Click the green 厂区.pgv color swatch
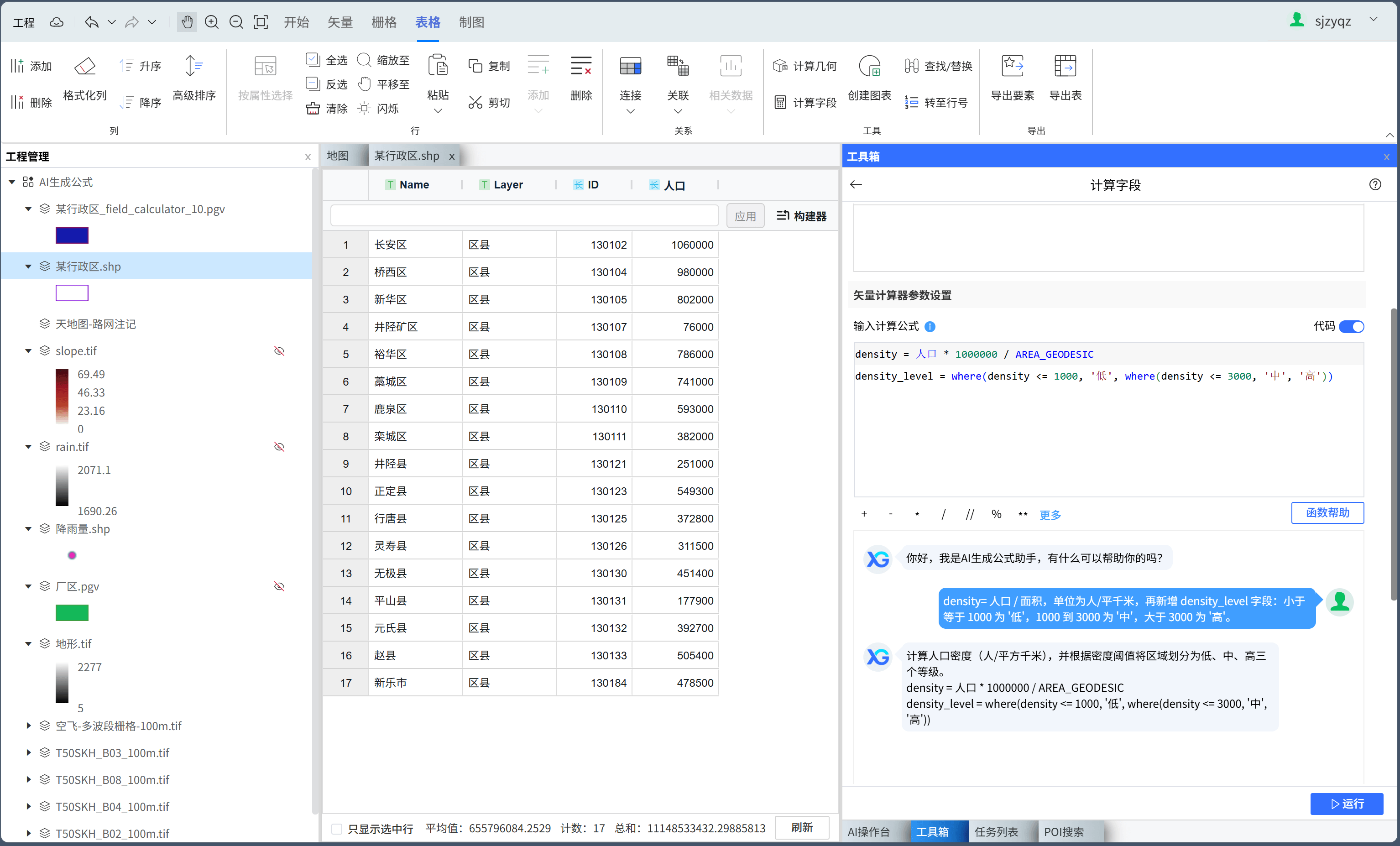Viewport: 1400px width, 846px height. [72, 612]
